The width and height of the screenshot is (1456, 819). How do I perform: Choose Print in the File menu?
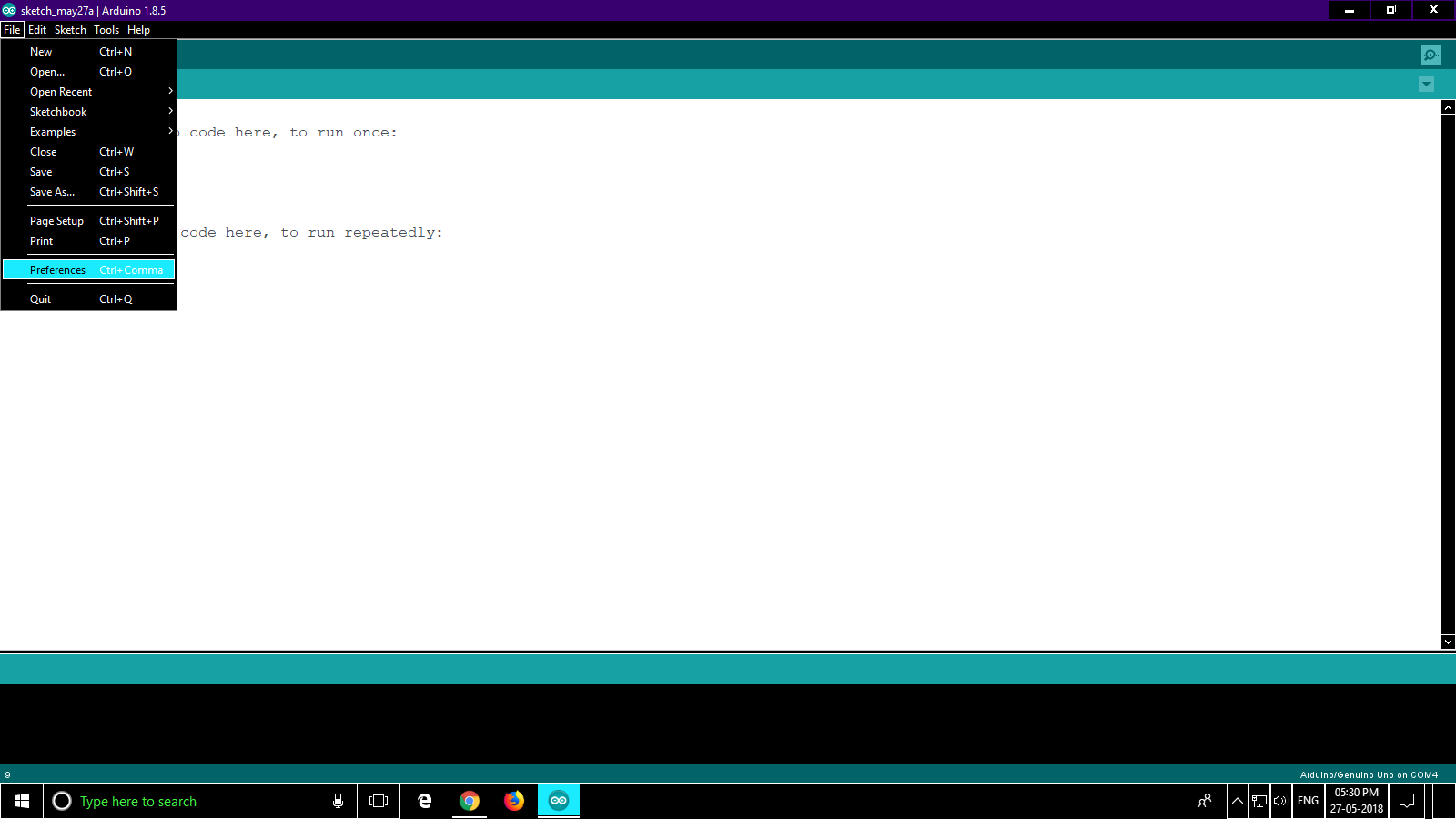(88, 241)
